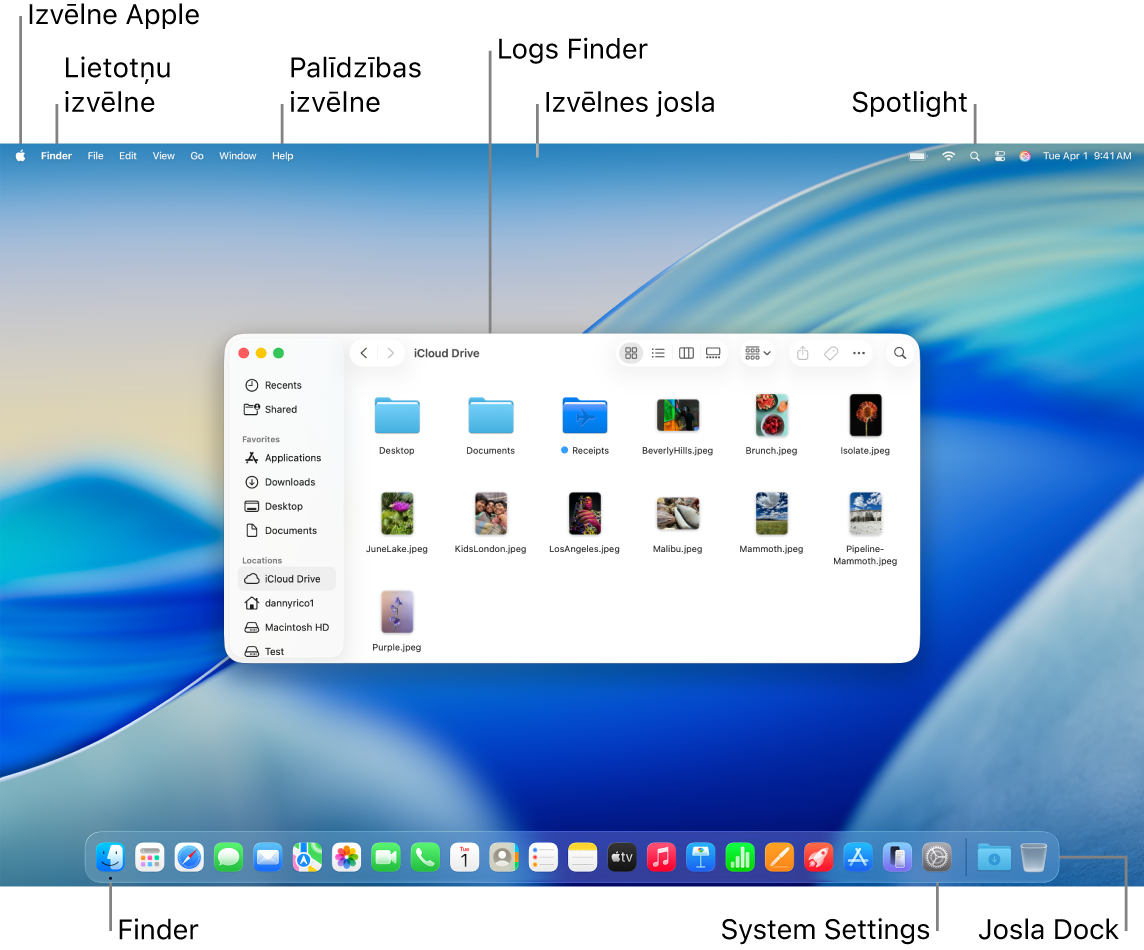The image size is (1144, 950).
Task: Click the forward navigation chevron
Action: (x=390, y=353)
